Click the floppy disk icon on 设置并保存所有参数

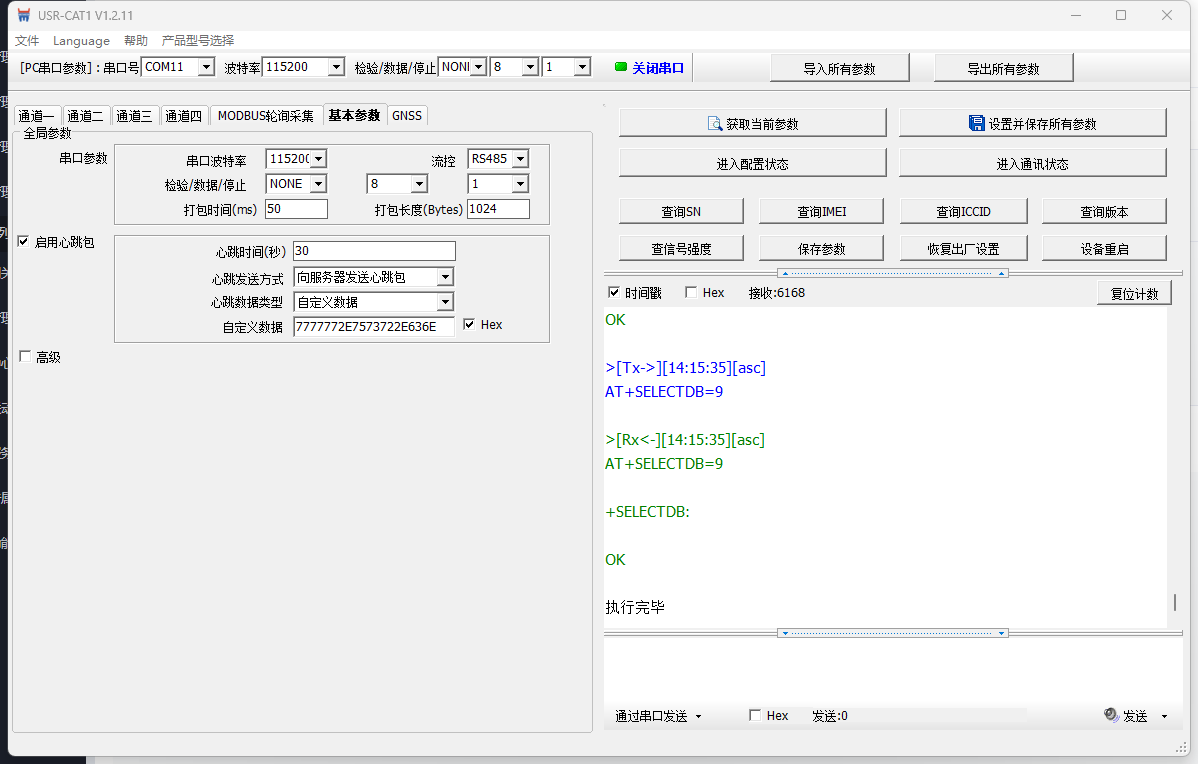(x=976, y=123)
